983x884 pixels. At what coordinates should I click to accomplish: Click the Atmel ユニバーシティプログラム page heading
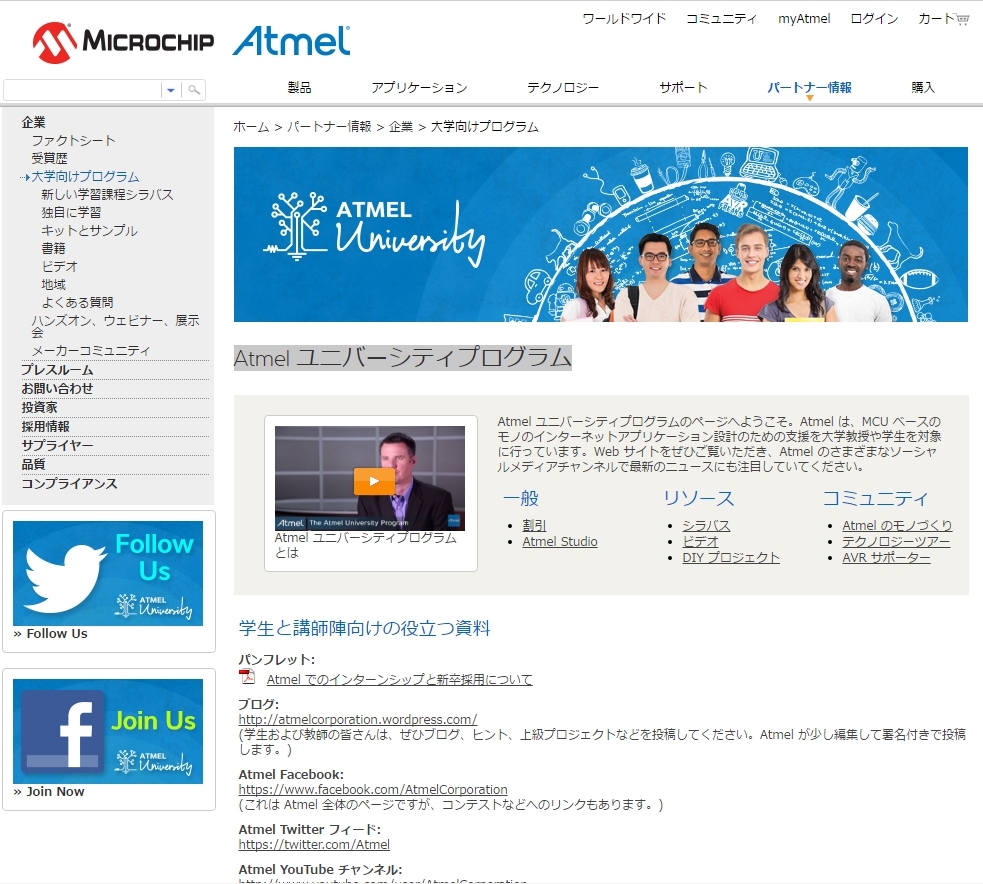(402, 358)
